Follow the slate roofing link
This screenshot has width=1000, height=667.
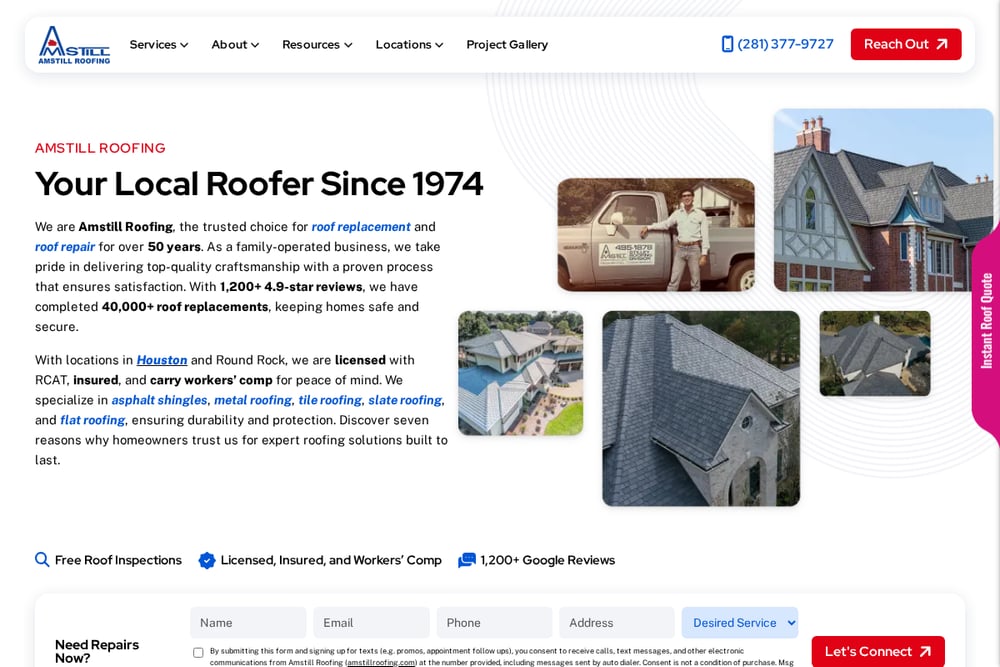point(405,400)
